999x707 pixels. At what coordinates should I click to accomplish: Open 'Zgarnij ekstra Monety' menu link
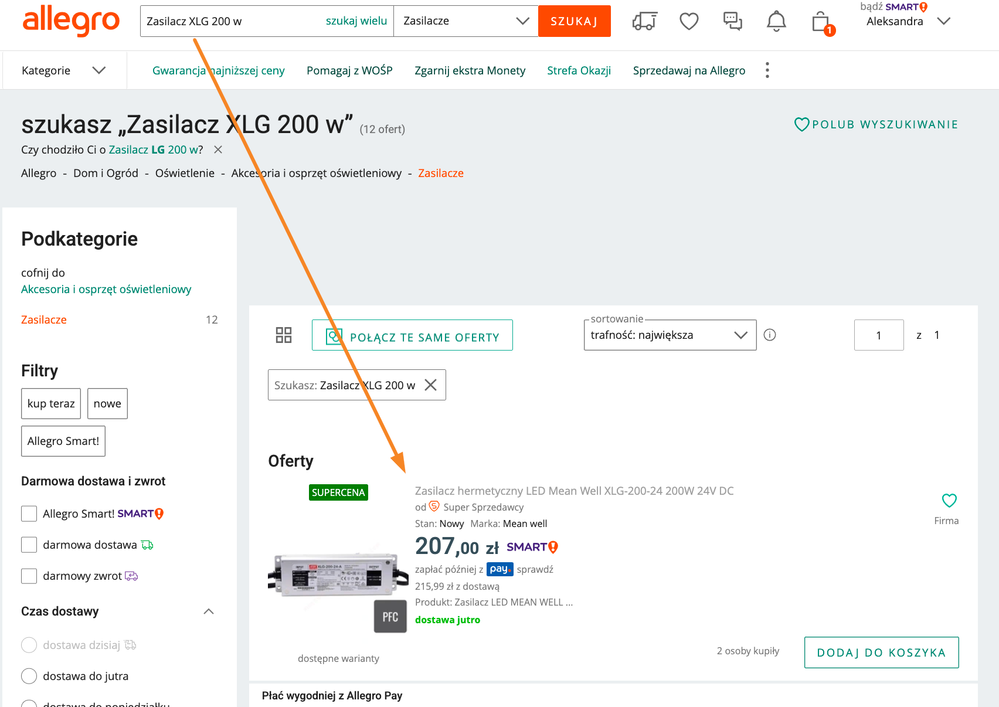pos(470,70)
